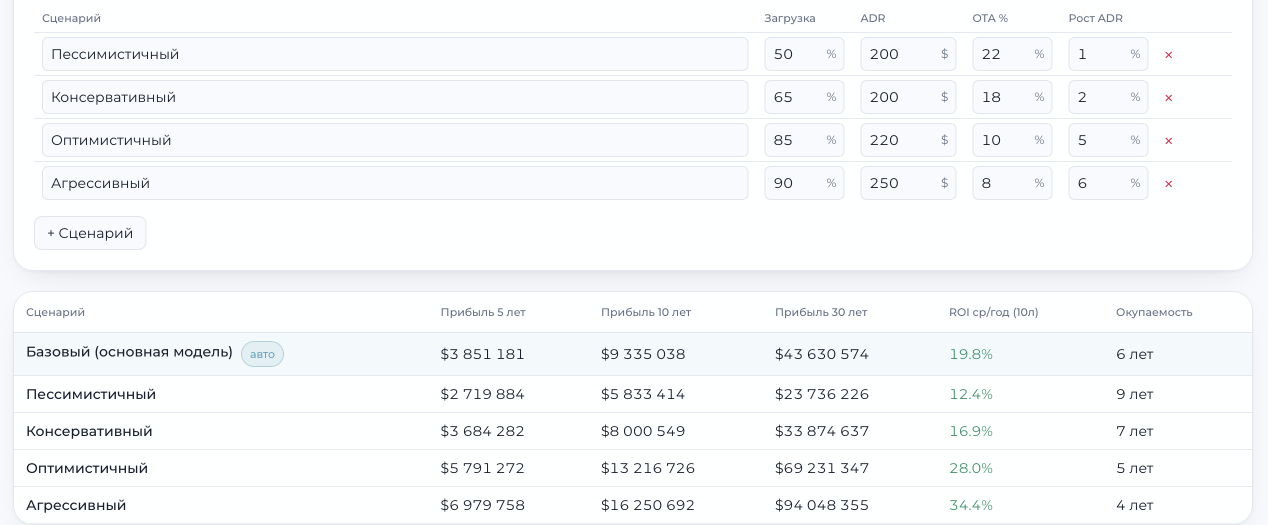Select the Окупаемость column header
The height and width of the screenshot is (525, 1268).
point(1154,312)
